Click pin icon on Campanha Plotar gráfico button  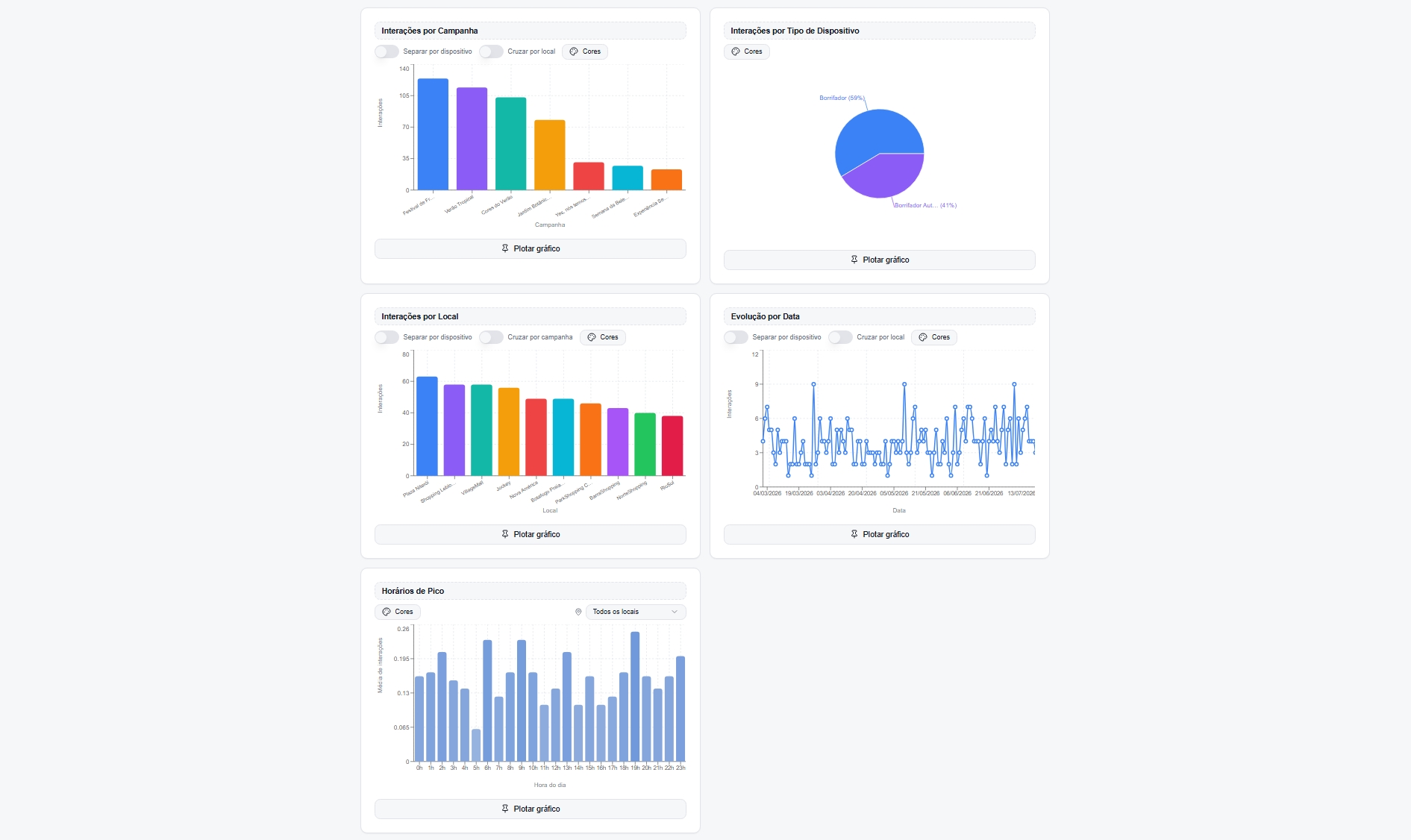pyautogui.click(x=505, y=248)
